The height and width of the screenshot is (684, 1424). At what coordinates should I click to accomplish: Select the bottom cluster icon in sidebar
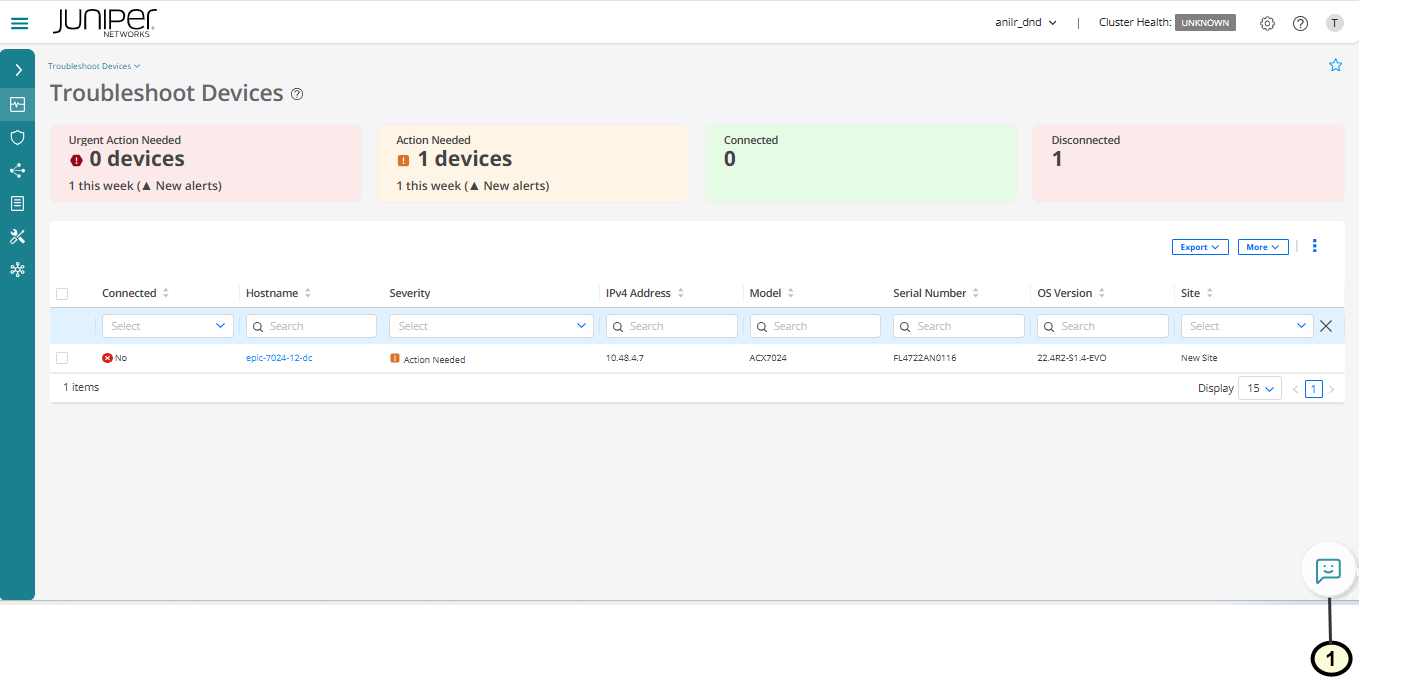[x=18, y=269]
